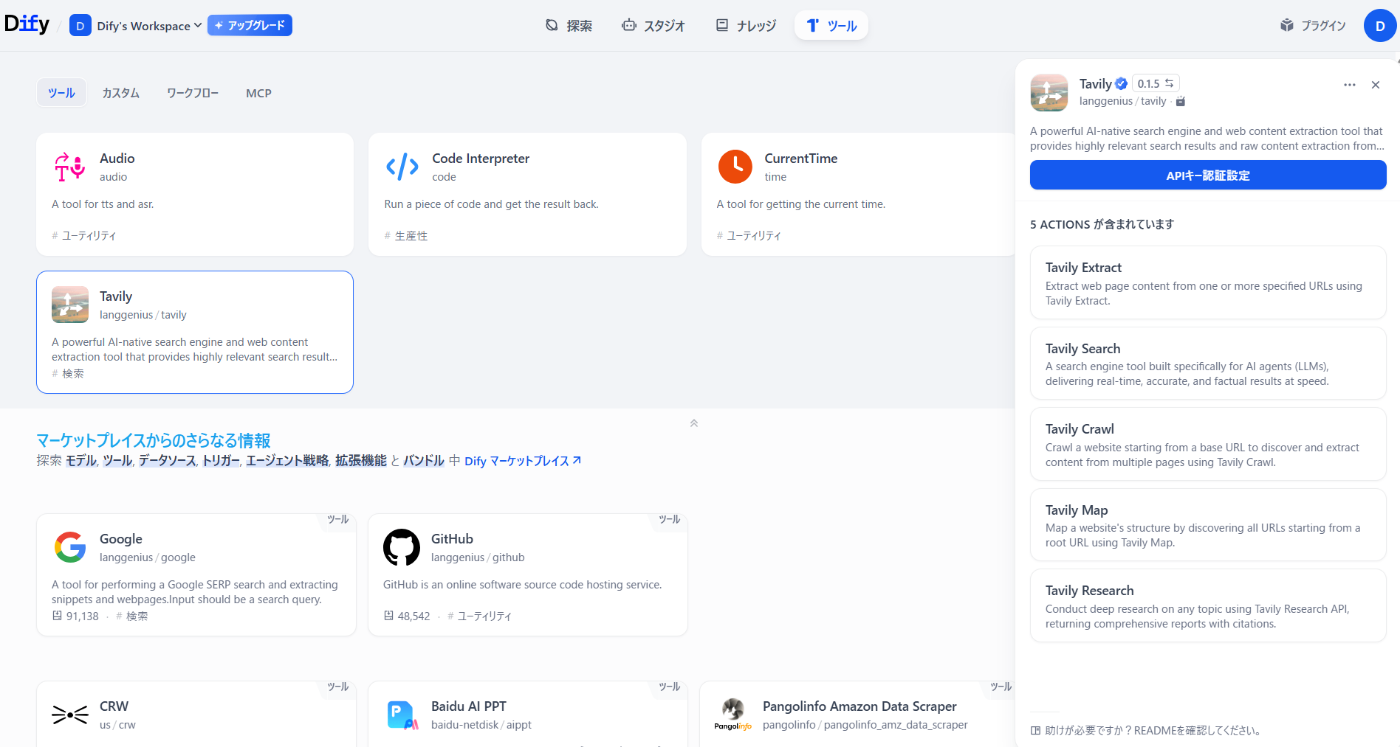Open the Tavily Search action

coord(1208,364)
